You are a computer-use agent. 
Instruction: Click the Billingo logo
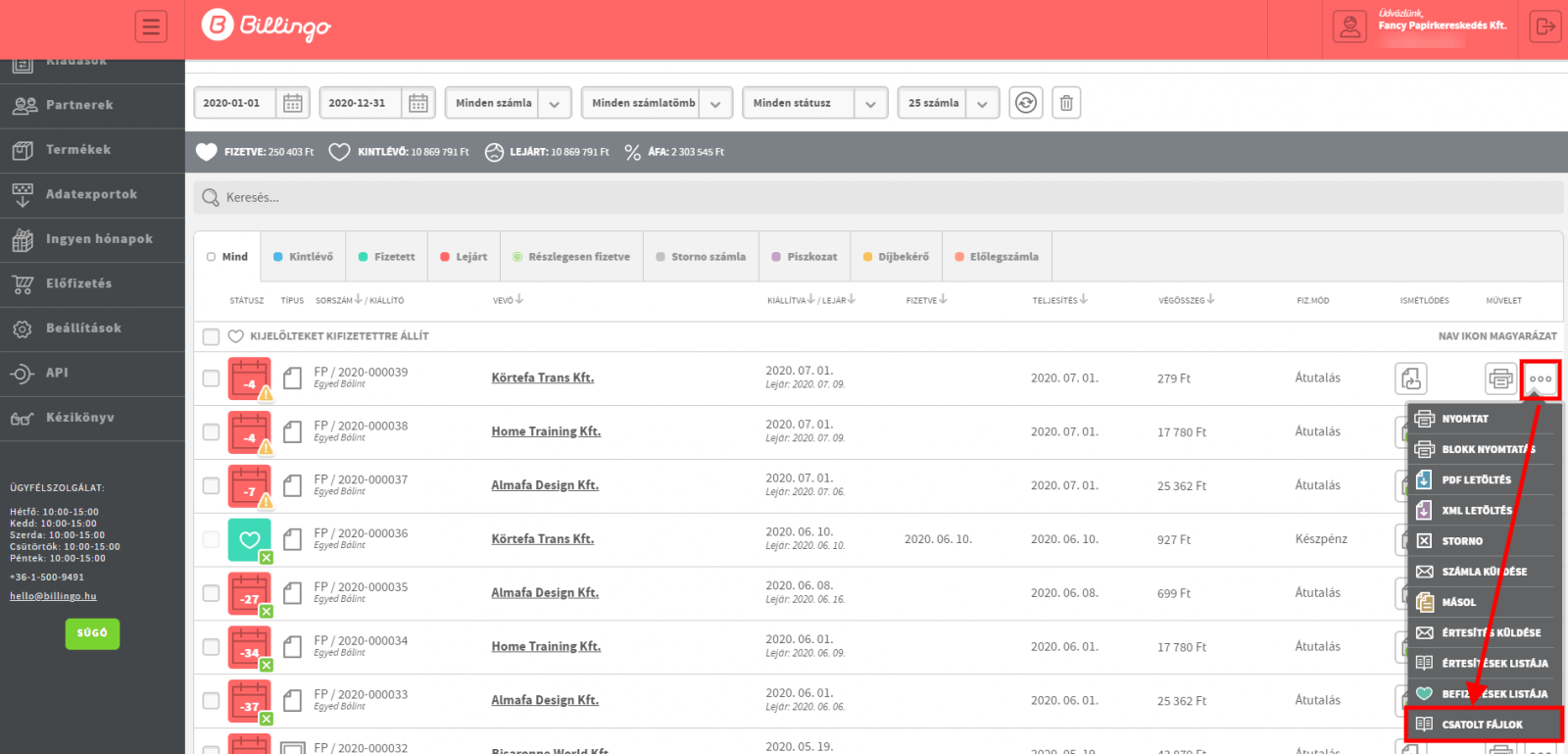pyautogui.click(x=267, y=25)
